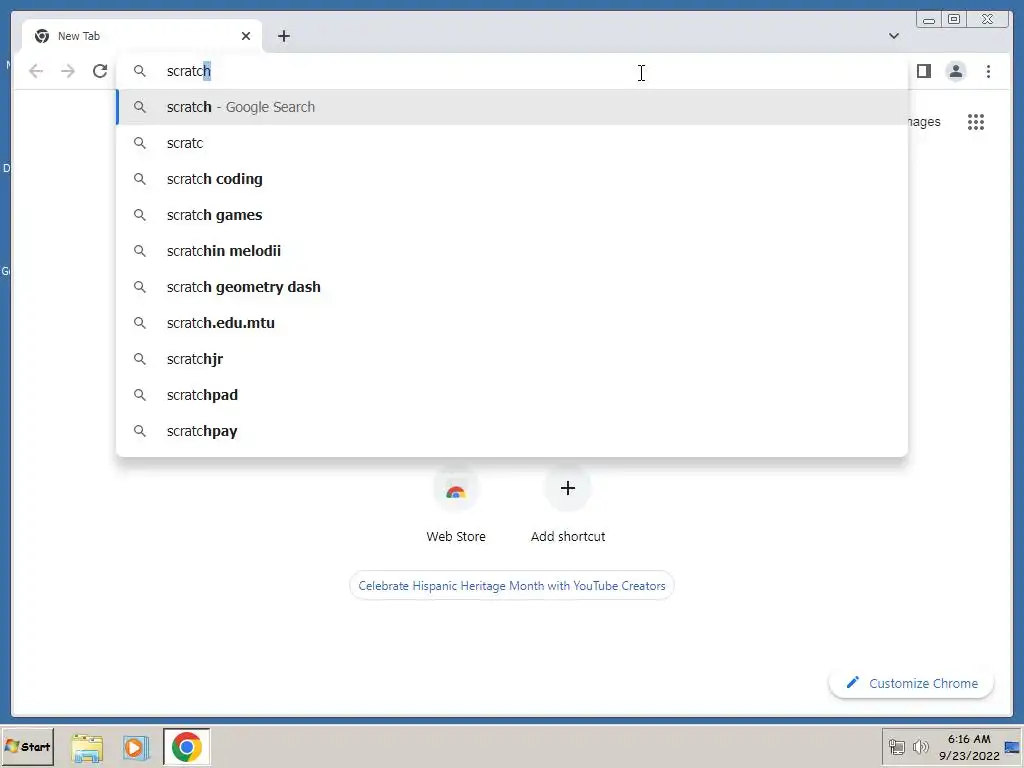
Task: Select the New Tab tab
Action: pyautogui.click(x=142, y=36)
